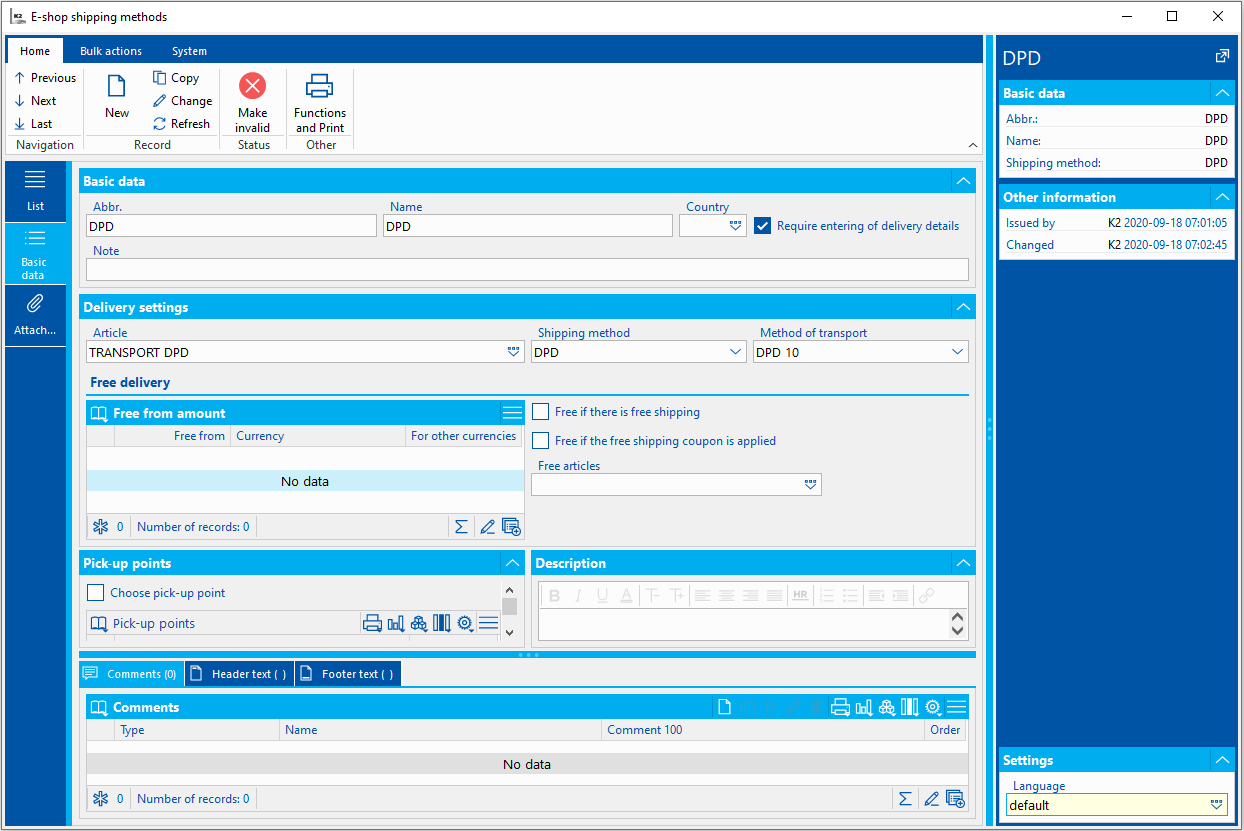Collapse the Delivery settings section
The width and height of the screenshot is (1244, 831).
962,307
